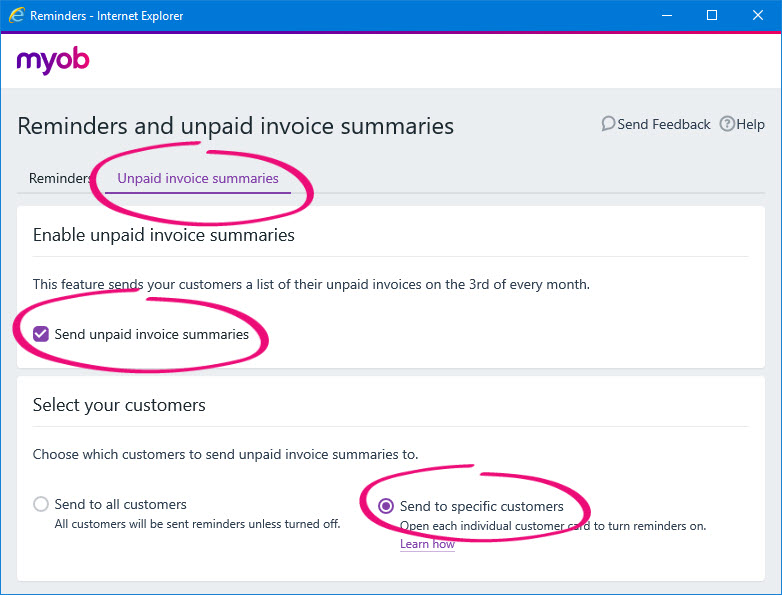Click the 'Select your customers' section heading
The height and width of the screenshot is (595, 782).
click(x=119, y=405)
